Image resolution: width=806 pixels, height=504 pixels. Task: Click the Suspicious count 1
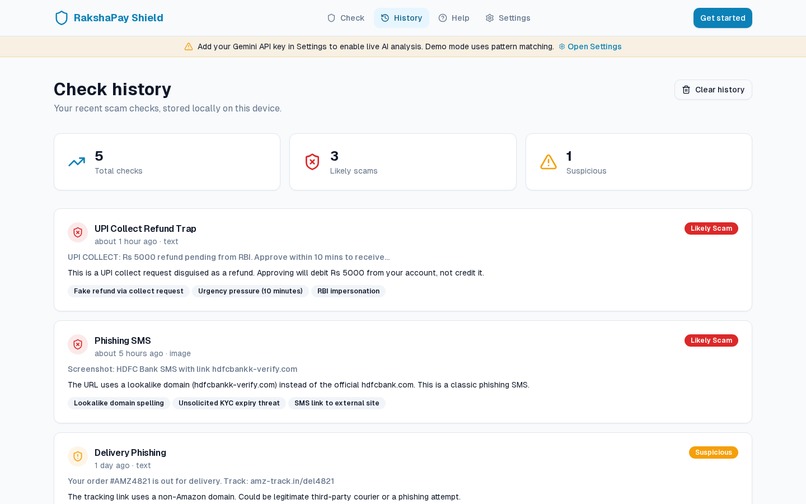tap(569, 156)
